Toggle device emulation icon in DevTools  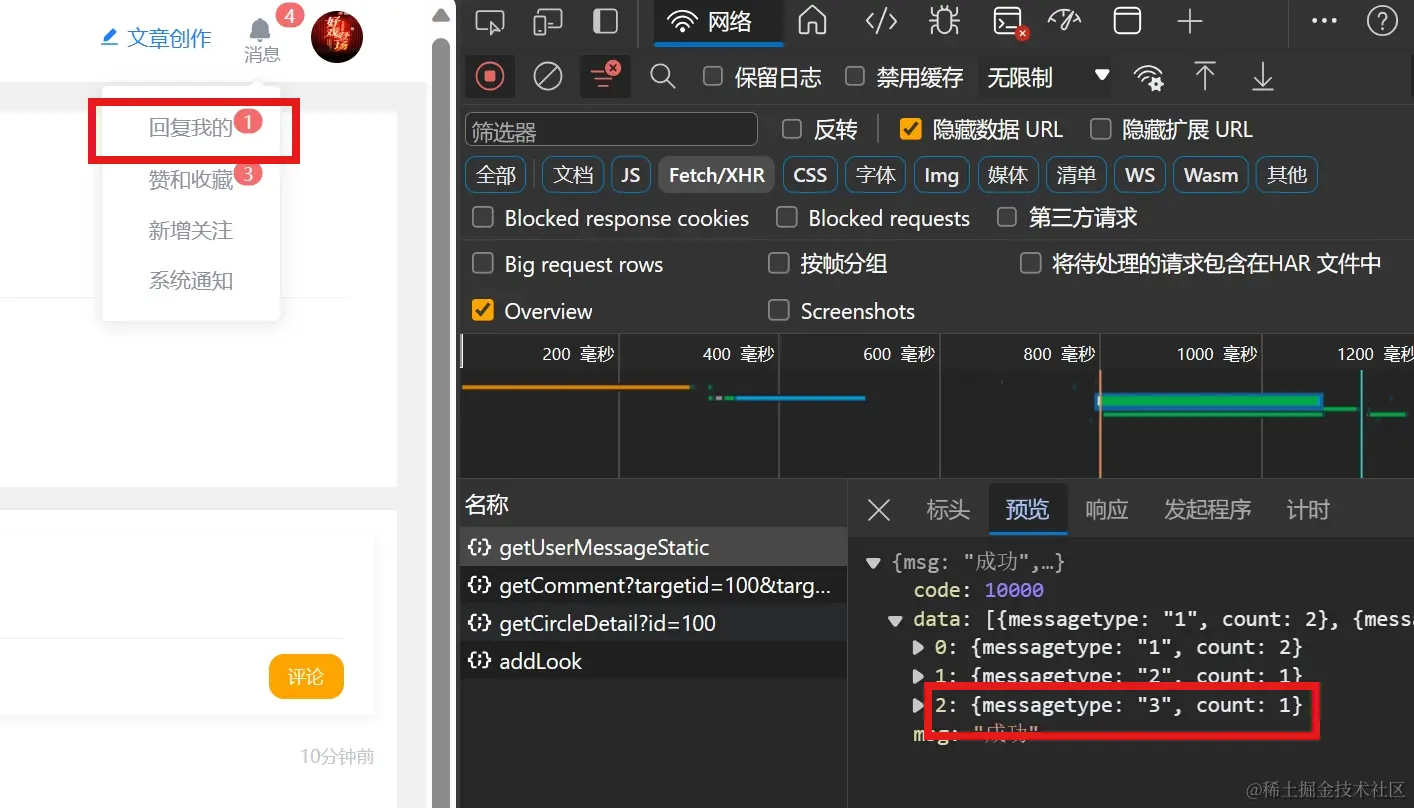(547, 21)
